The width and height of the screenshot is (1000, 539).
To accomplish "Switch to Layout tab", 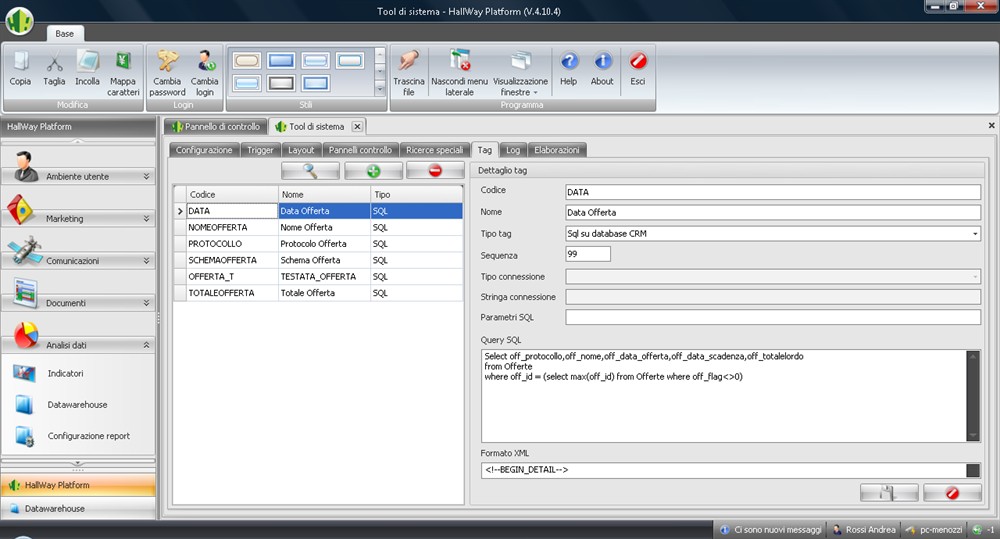I will [x=301, y=150].
